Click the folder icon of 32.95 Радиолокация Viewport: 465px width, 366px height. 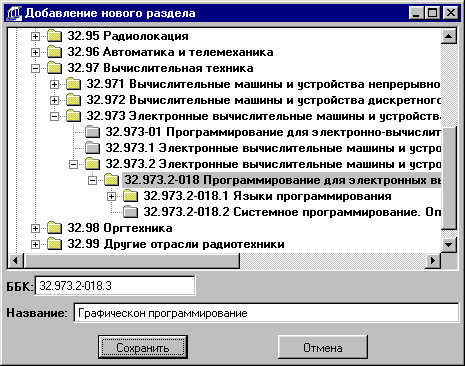tap(54, 36)
